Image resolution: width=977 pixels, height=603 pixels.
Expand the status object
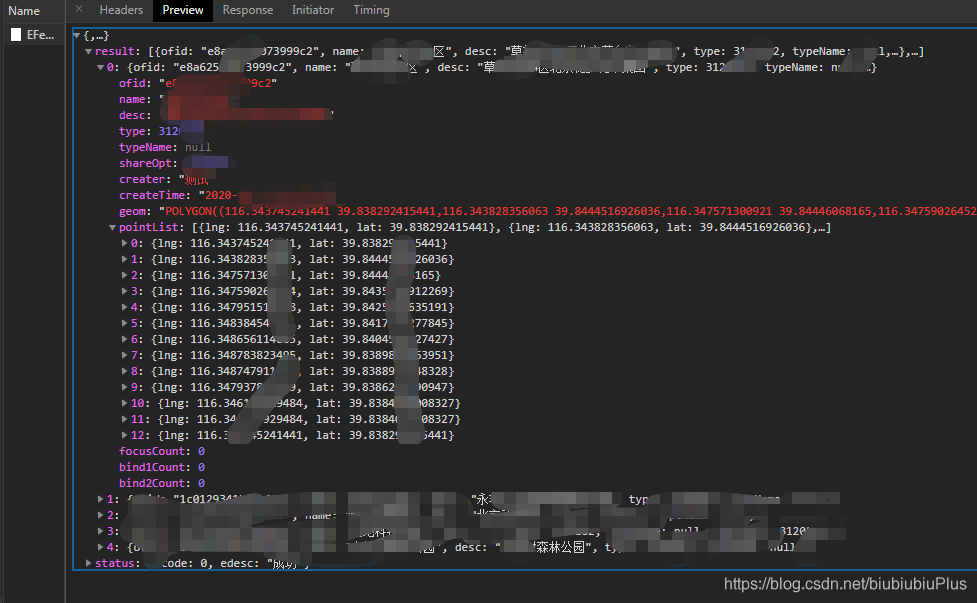tap(88, 563)
